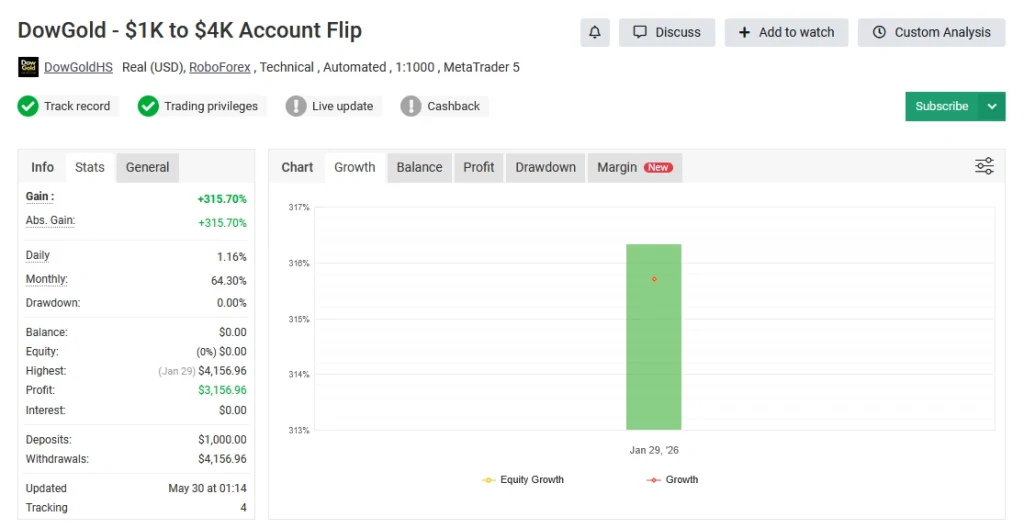
Task: Open Custom Analysis
Action: point(931,32)
